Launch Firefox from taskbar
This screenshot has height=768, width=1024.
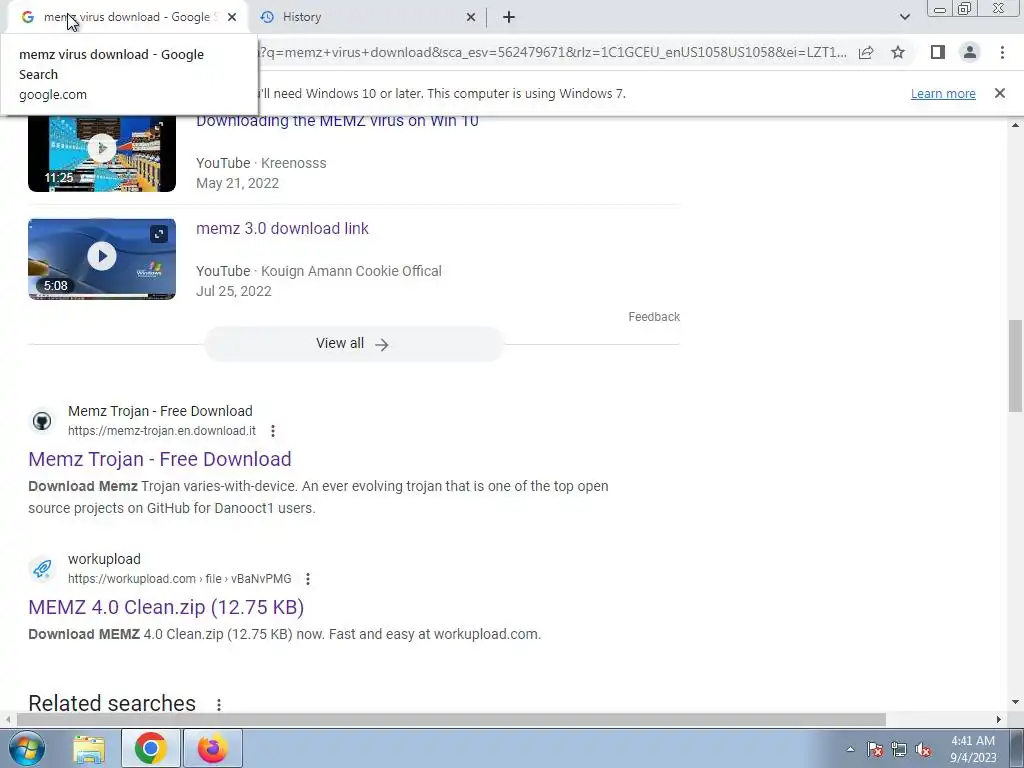click(213, 748)
